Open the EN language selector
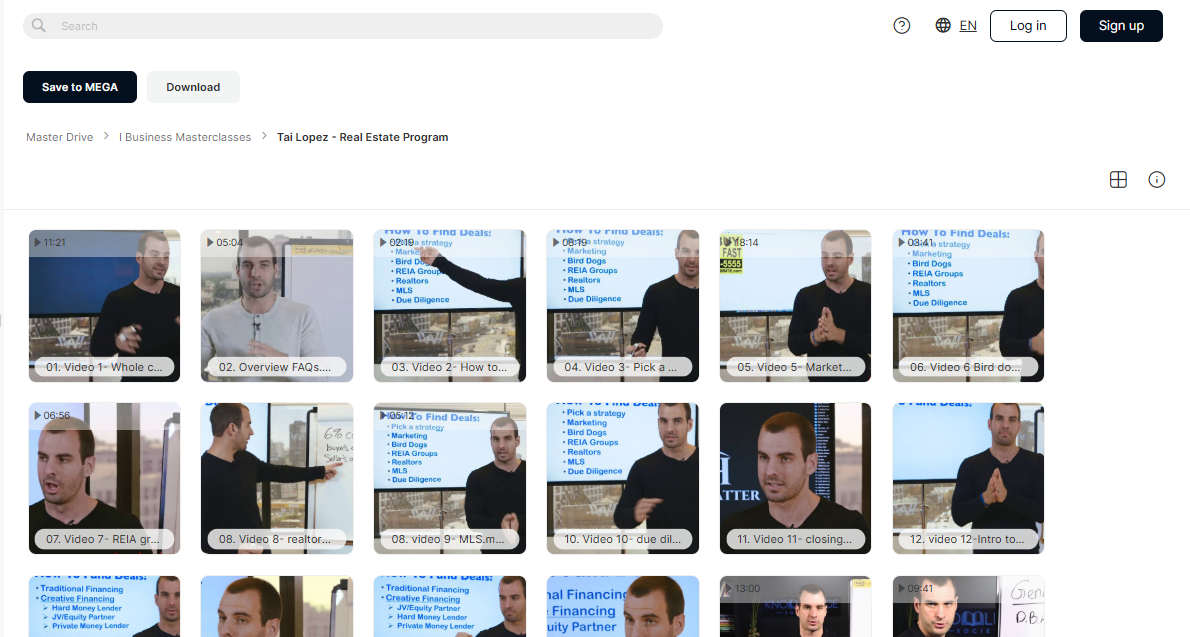1190x637 pixels. (x=955, y=26)
